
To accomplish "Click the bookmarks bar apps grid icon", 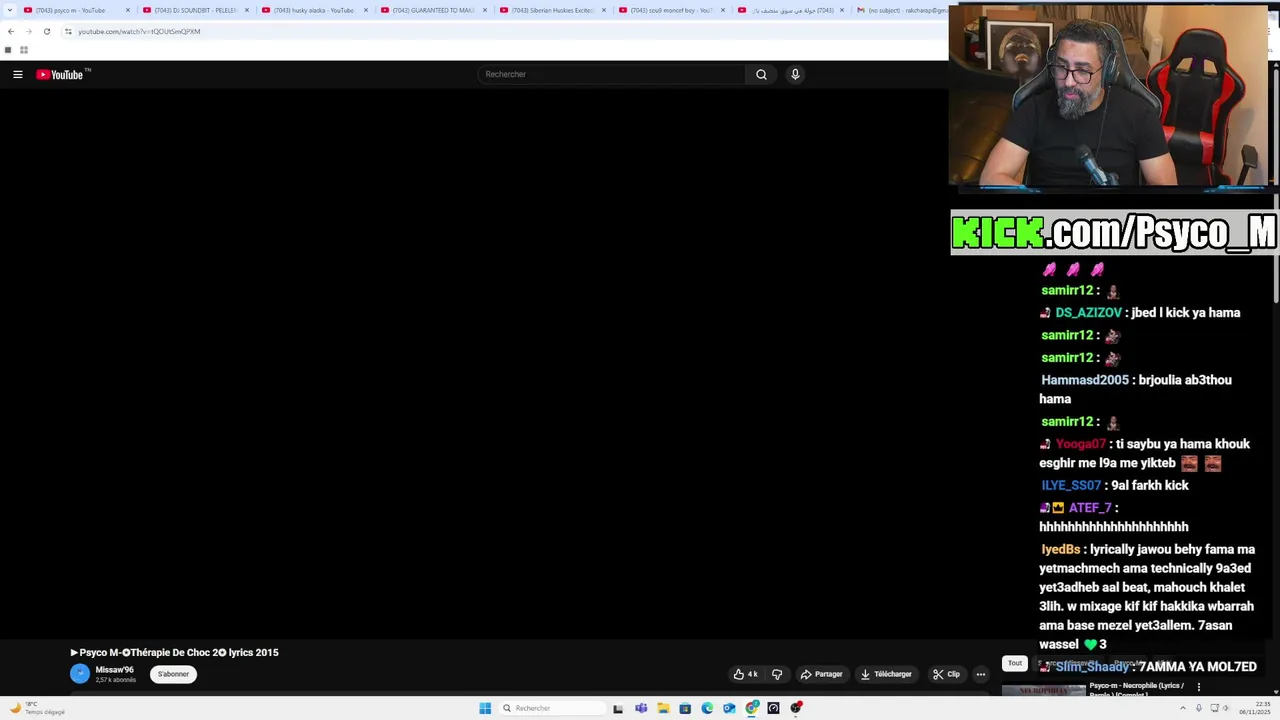I will [23, 50].
